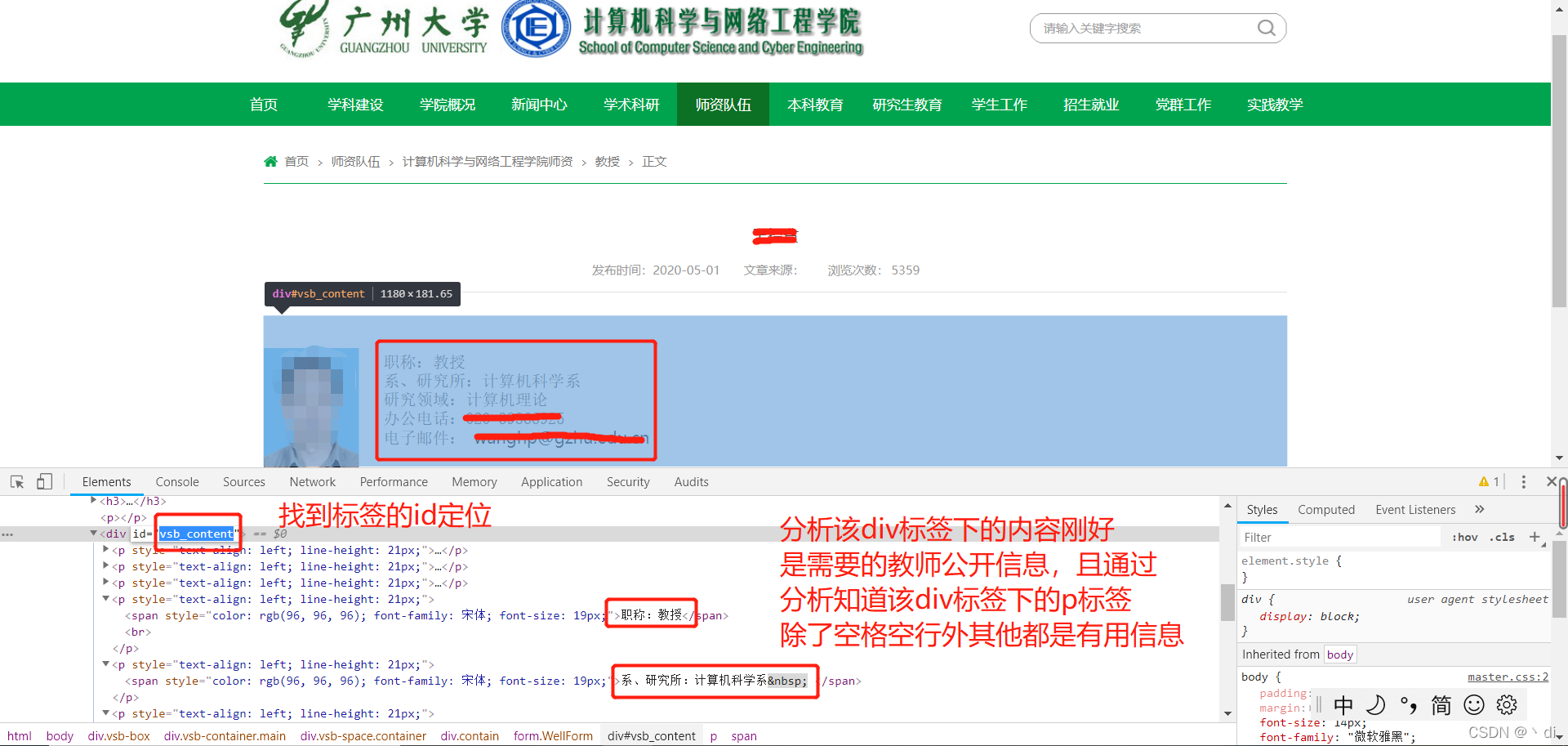Open the Application tab
Viewport: 1568px width, 746px height.
(x=552, y=482)
